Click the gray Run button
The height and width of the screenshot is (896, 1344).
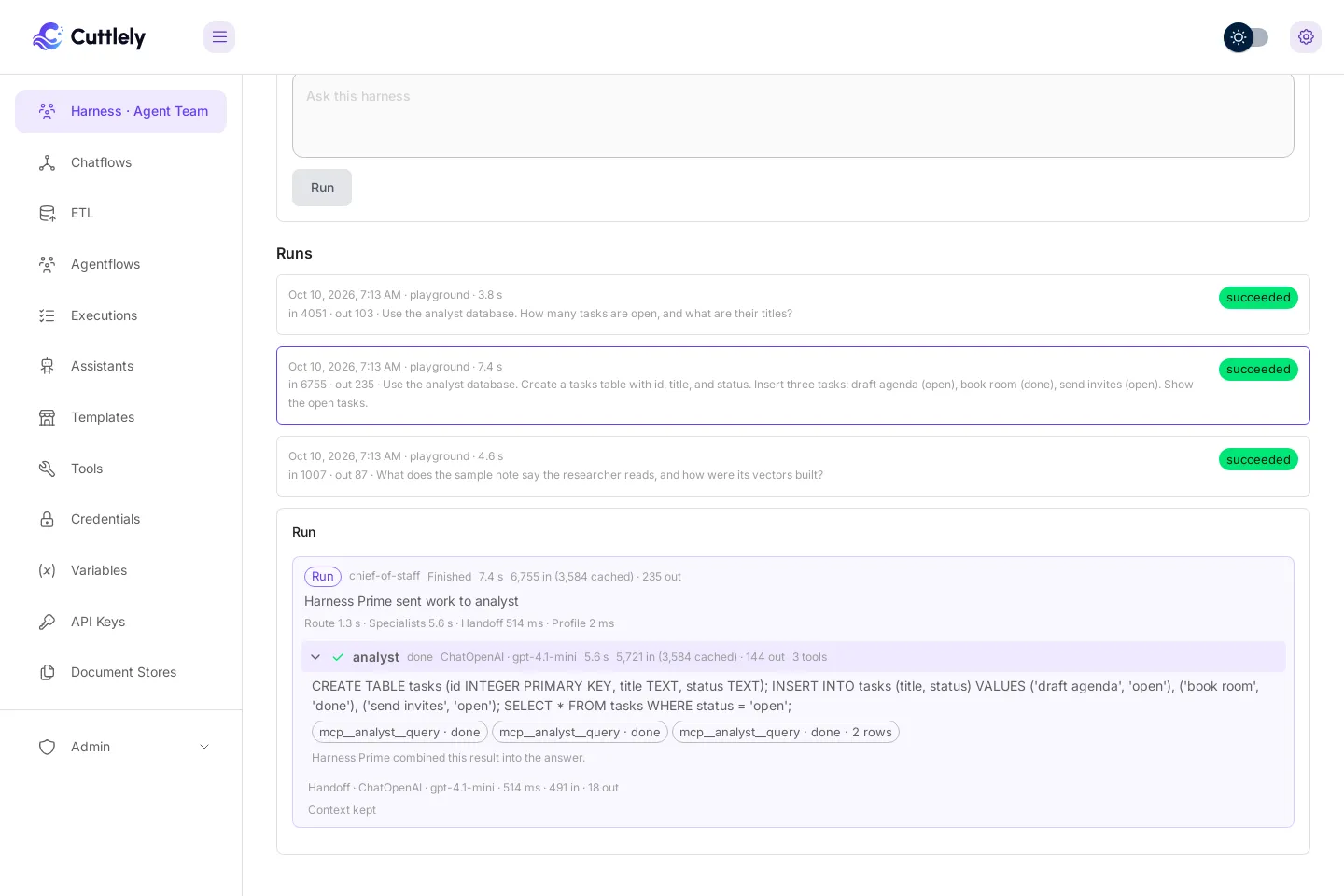322,188
